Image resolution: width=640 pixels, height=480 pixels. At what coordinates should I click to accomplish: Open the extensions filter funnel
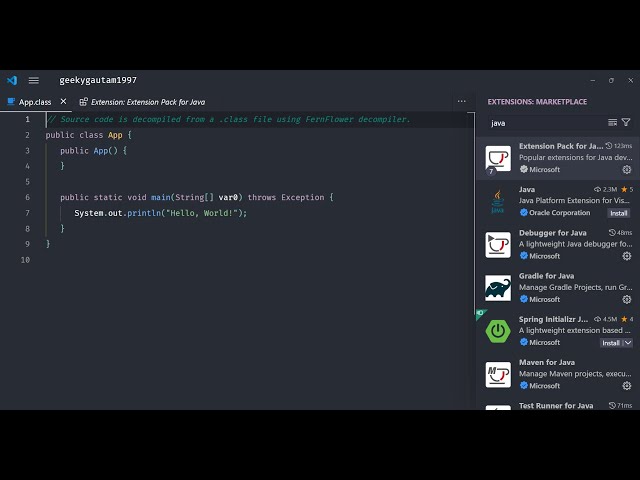[x=626, y=123]
